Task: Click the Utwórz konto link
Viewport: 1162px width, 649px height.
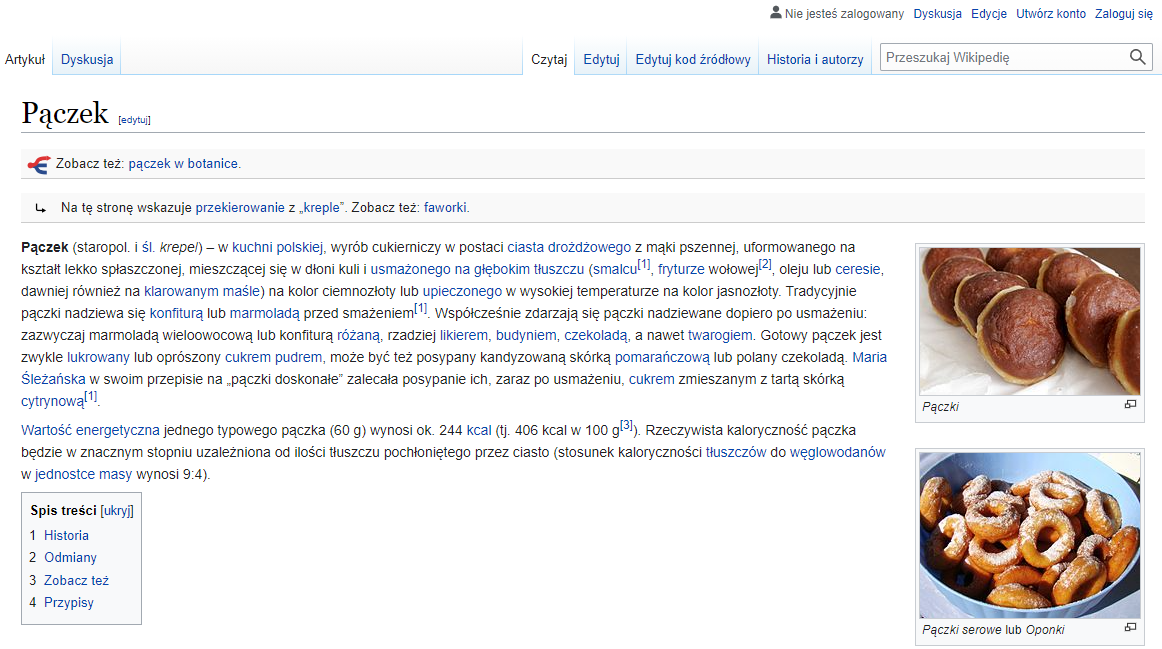Action: 1050,14
